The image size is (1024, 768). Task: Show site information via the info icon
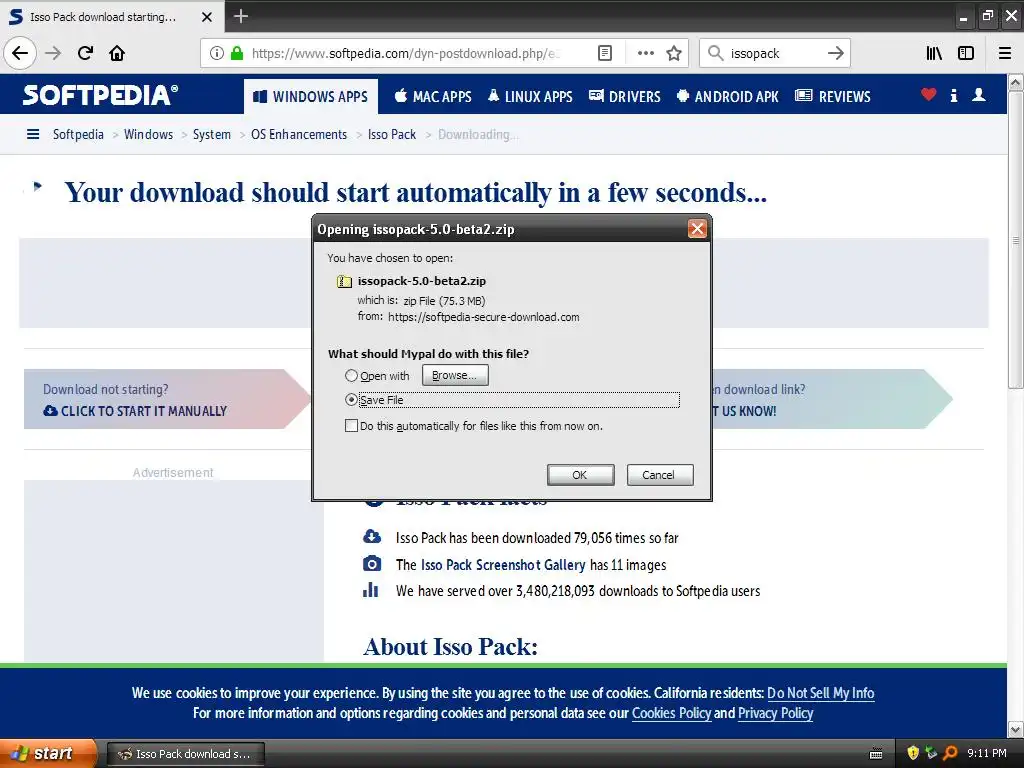[217, 53]
